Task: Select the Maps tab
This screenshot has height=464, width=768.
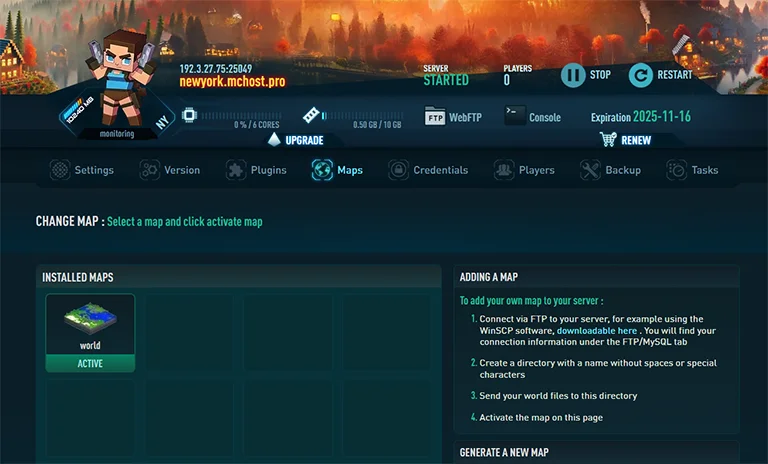Action: (x=338, y=170)
